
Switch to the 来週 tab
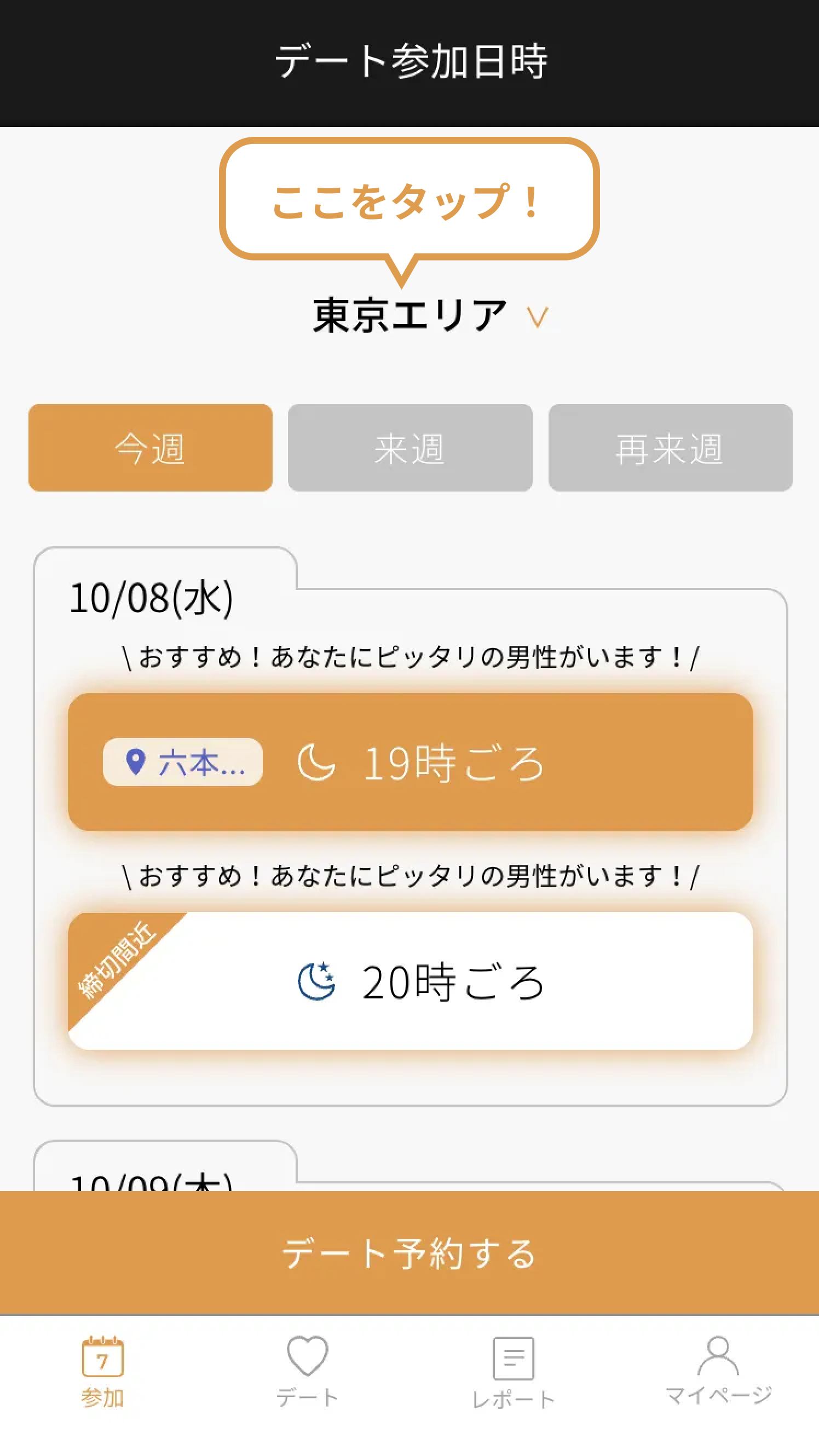pos(411,448)
